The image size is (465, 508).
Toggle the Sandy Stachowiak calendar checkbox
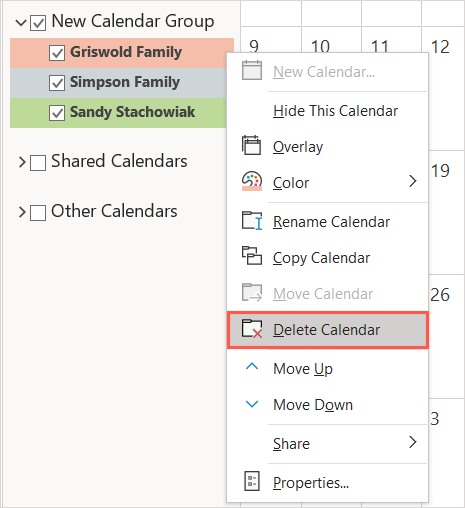(x=57, y=113)
